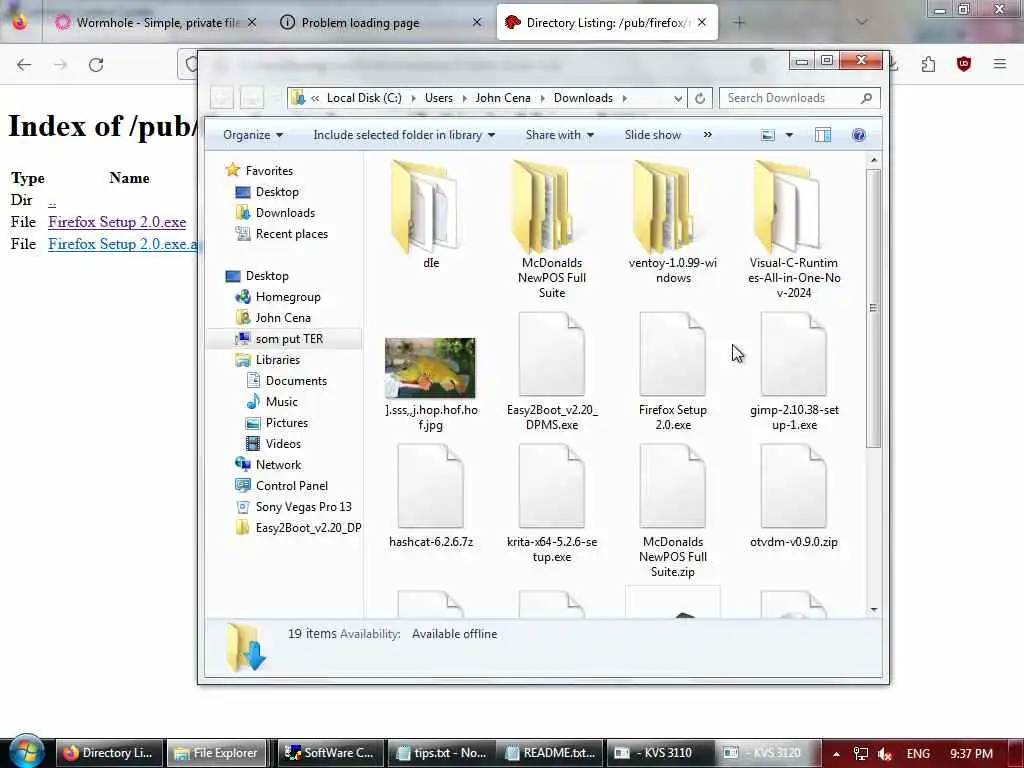Open Firefox extensions puzzle icon
Screen dimensions: 1024x768
click(928, 64)
